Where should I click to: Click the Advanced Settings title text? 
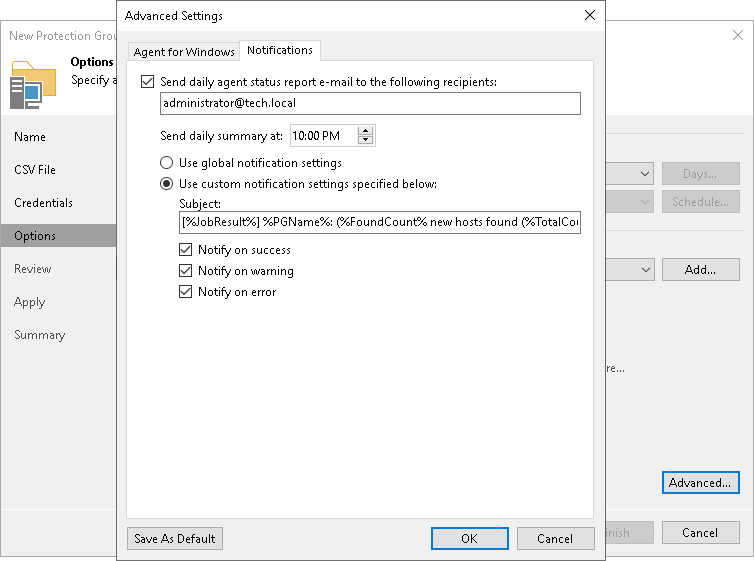(x=174, y=16)
